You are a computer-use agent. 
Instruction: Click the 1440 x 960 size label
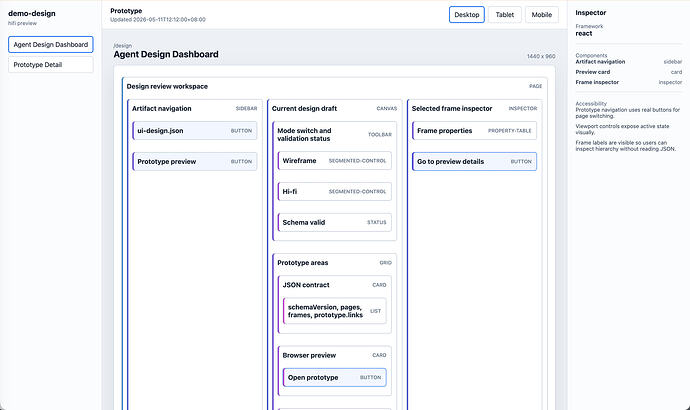[x=541, y=56]
